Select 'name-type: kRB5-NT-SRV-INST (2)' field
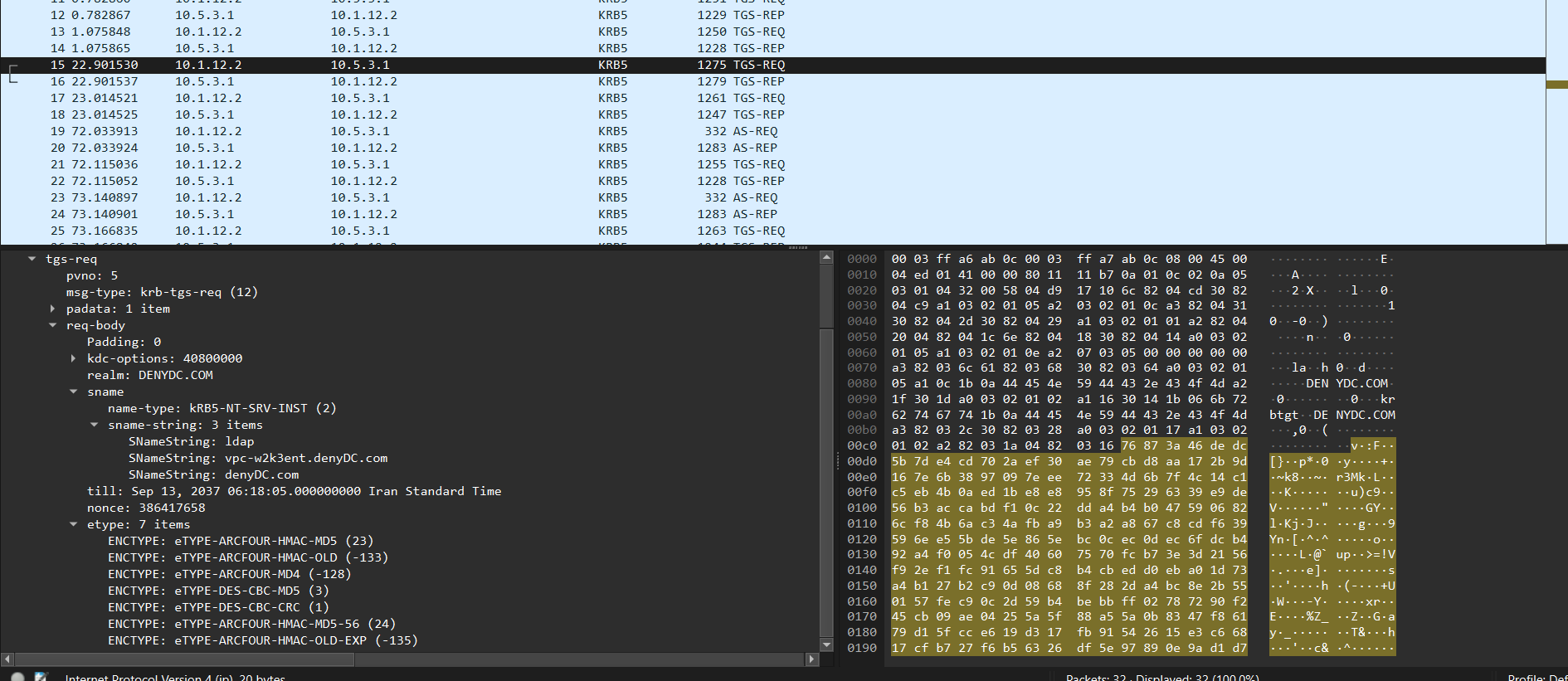Viewport: 1568px width, 681px height. 222,408
